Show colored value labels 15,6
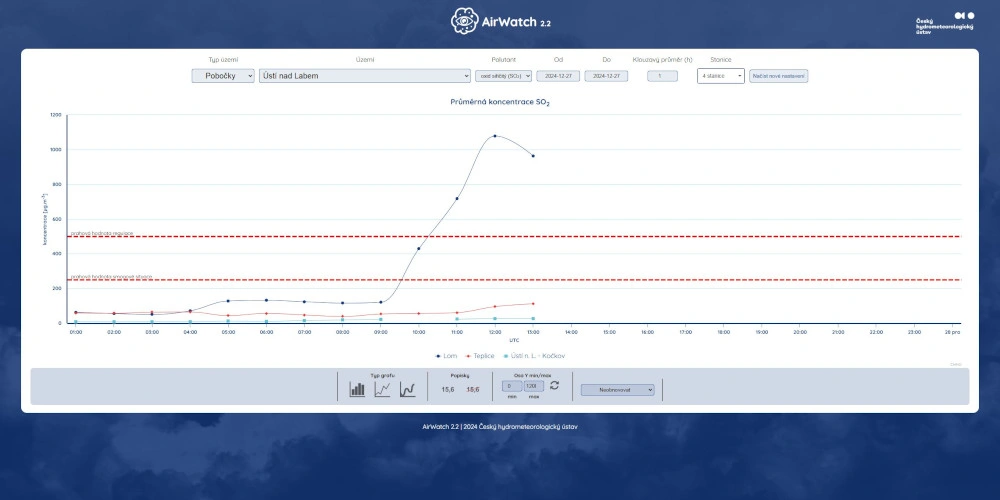 [x=473, y=389]
